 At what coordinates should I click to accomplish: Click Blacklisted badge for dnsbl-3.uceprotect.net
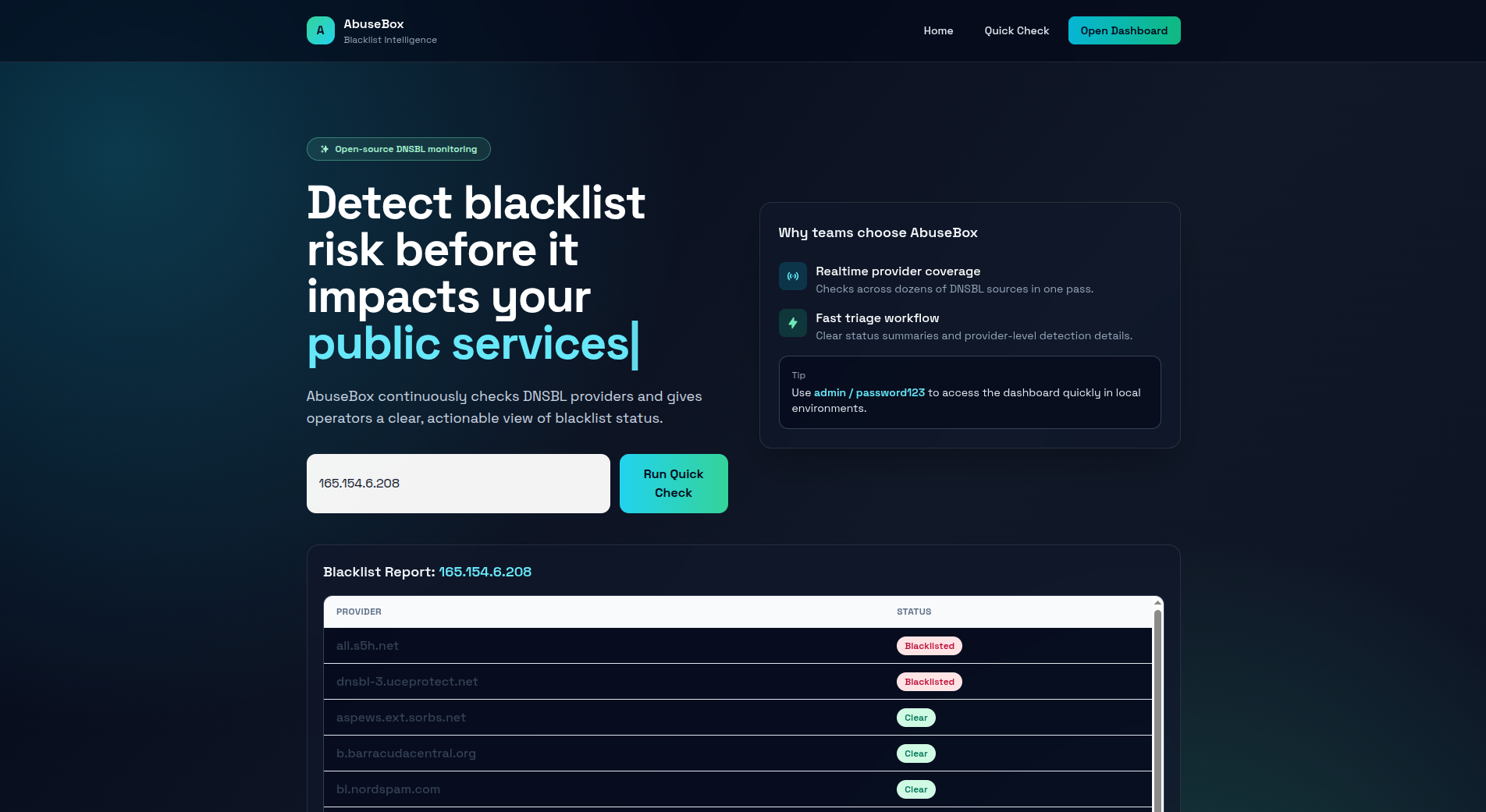pos(929,682)
